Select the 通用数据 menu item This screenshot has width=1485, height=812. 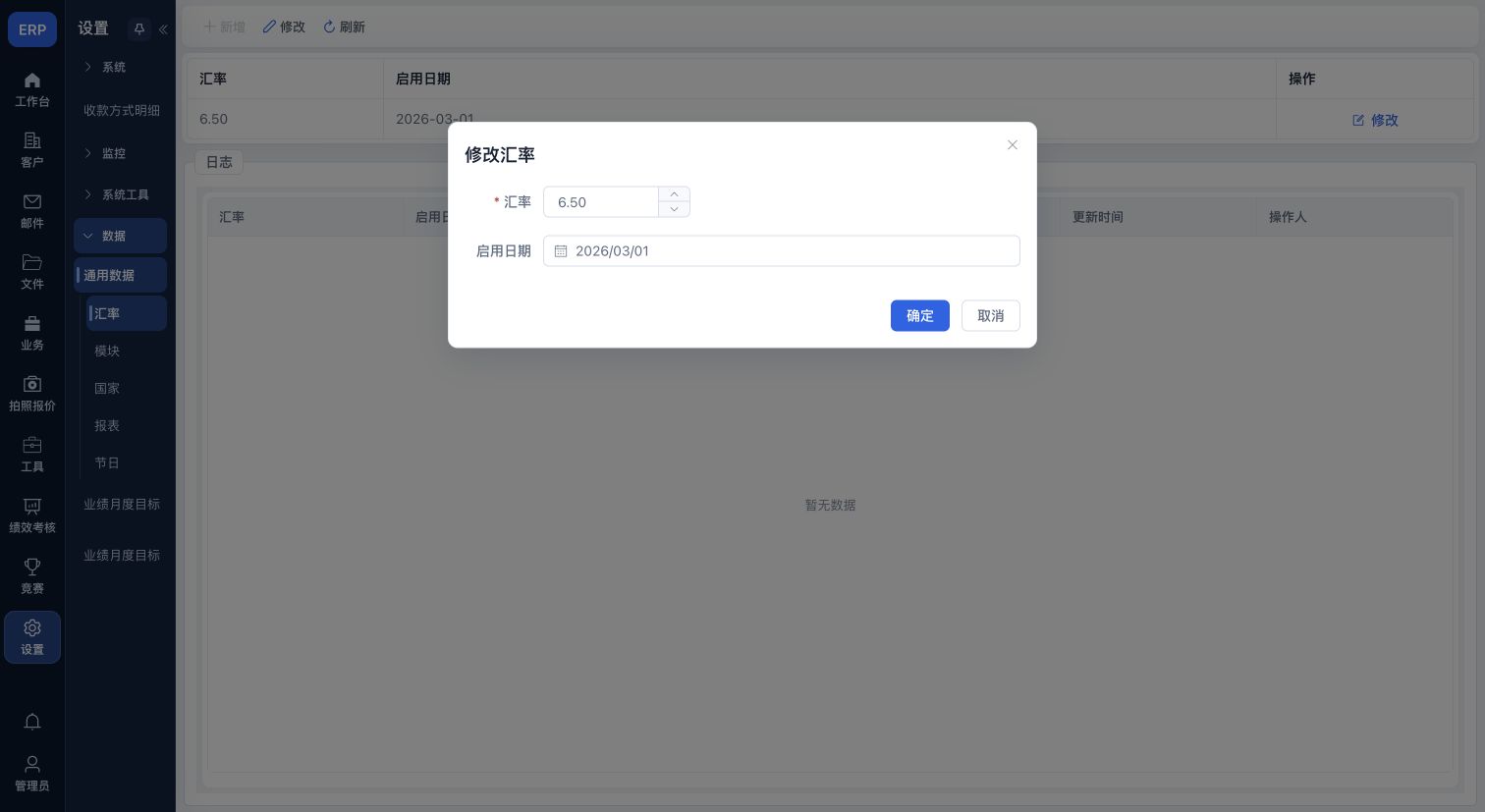coord(120,275)
